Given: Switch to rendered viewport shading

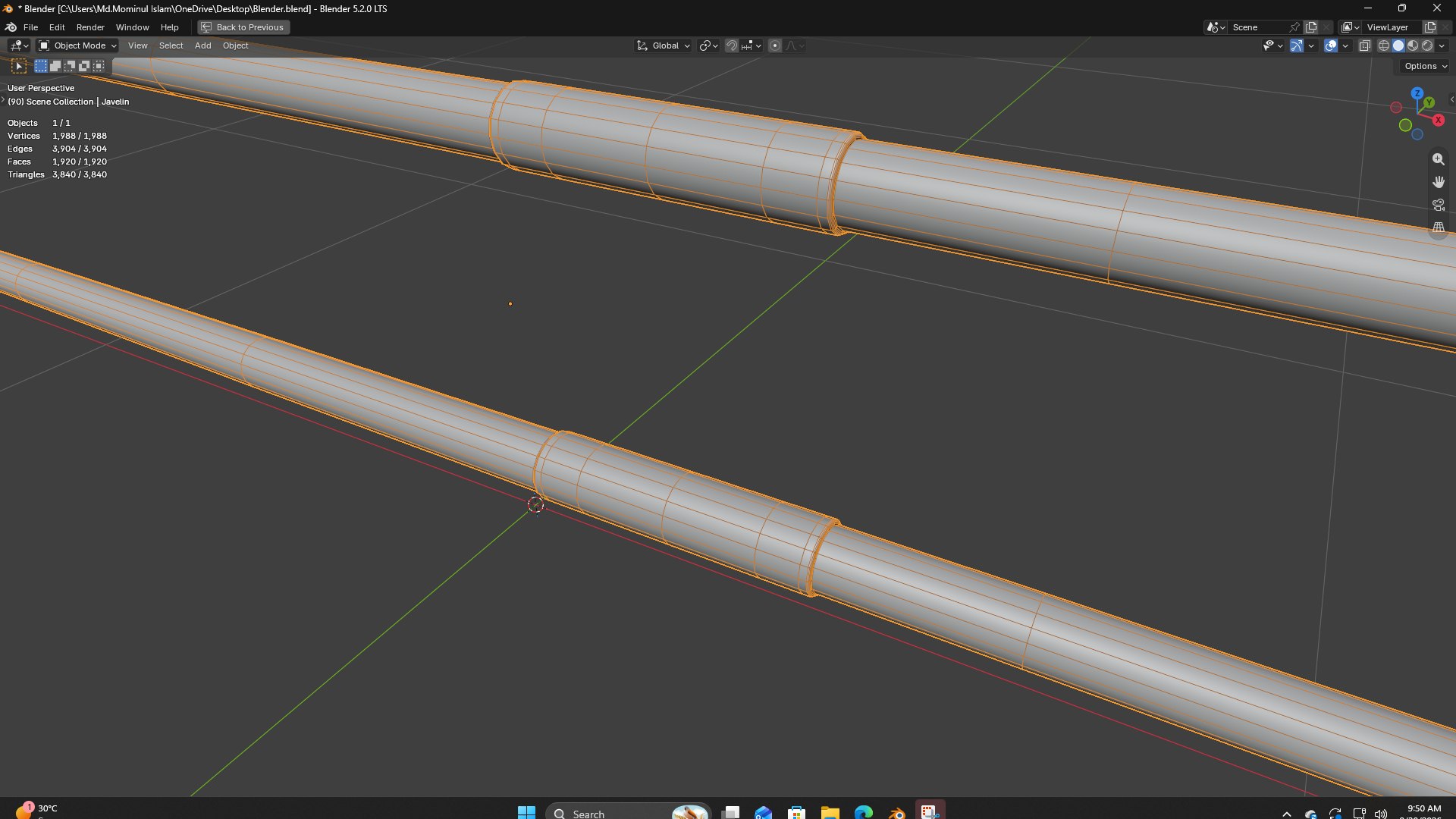Looking at the screenshot, I should click(1427, 45).
